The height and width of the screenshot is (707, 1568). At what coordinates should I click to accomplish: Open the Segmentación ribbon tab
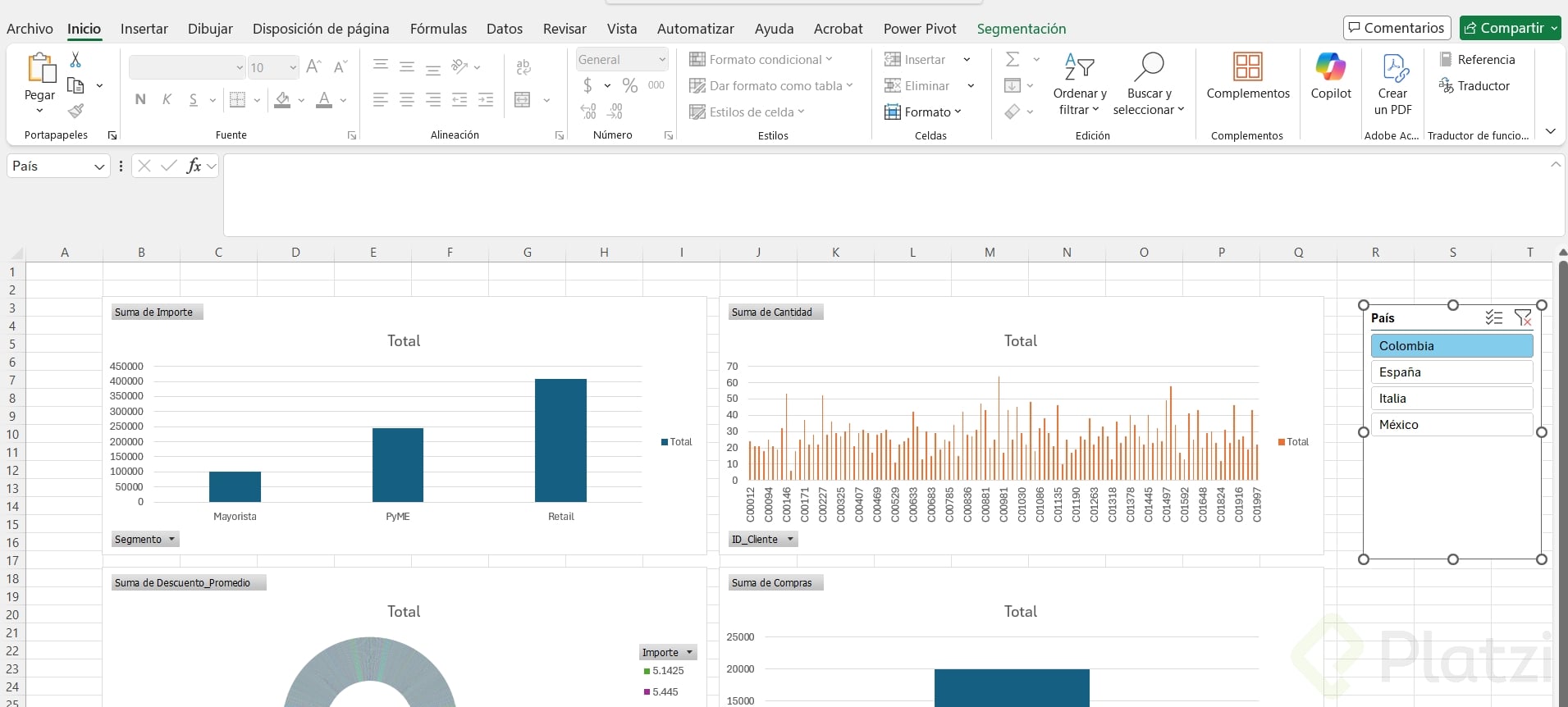(x=1021, y=29)
